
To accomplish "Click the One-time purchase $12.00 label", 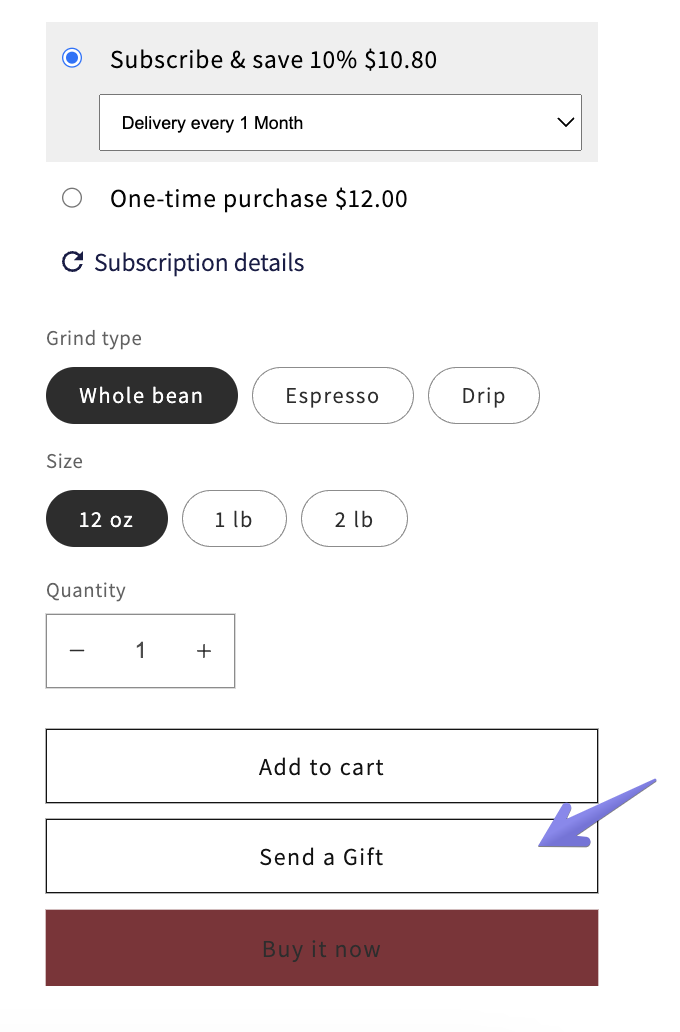I will [258, 199].
